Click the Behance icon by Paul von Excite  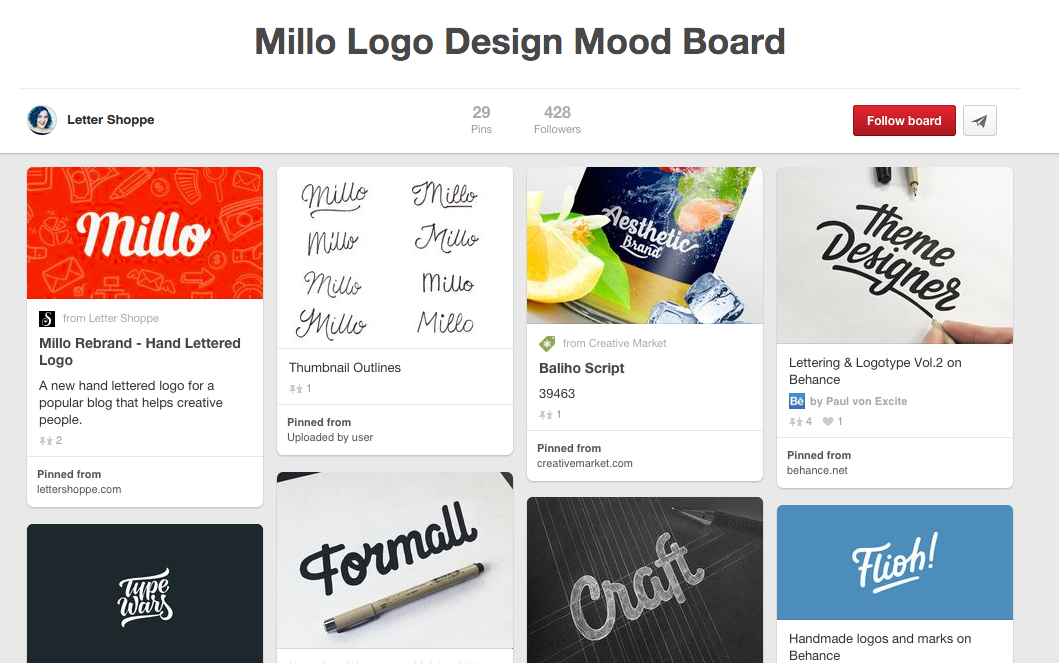(797, 401)
